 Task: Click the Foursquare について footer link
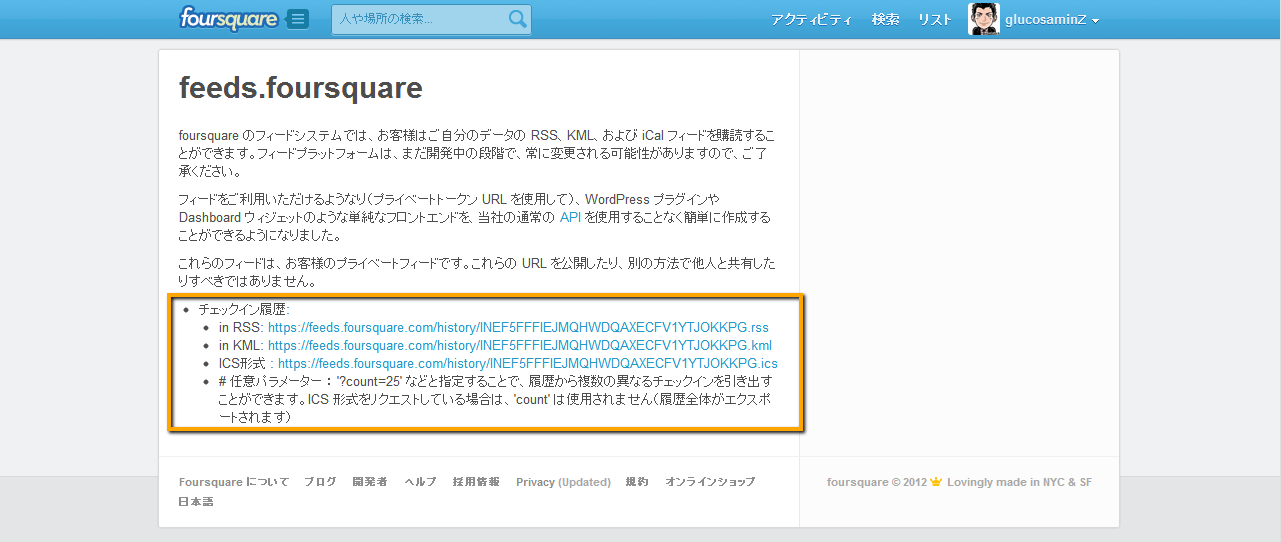(234, 482)
